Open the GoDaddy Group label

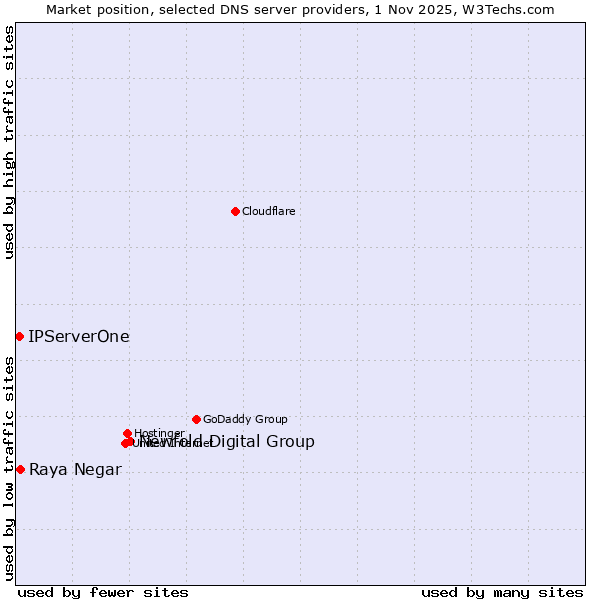click(x=245, y=419)
